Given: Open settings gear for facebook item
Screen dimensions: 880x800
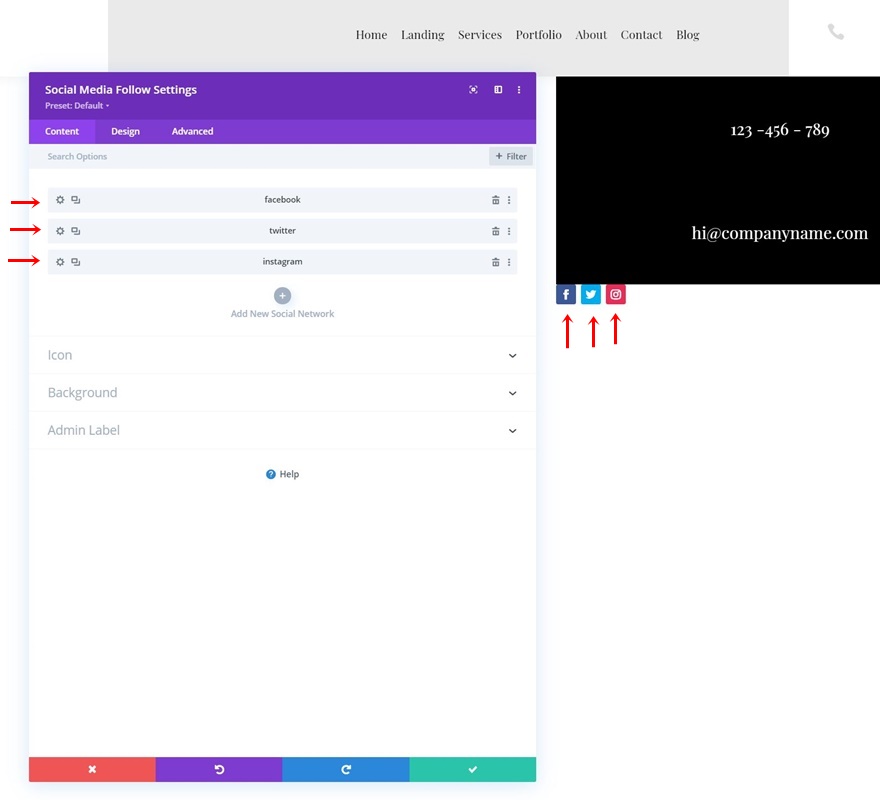Looking at the screenshot, I should tap(60, 200).
